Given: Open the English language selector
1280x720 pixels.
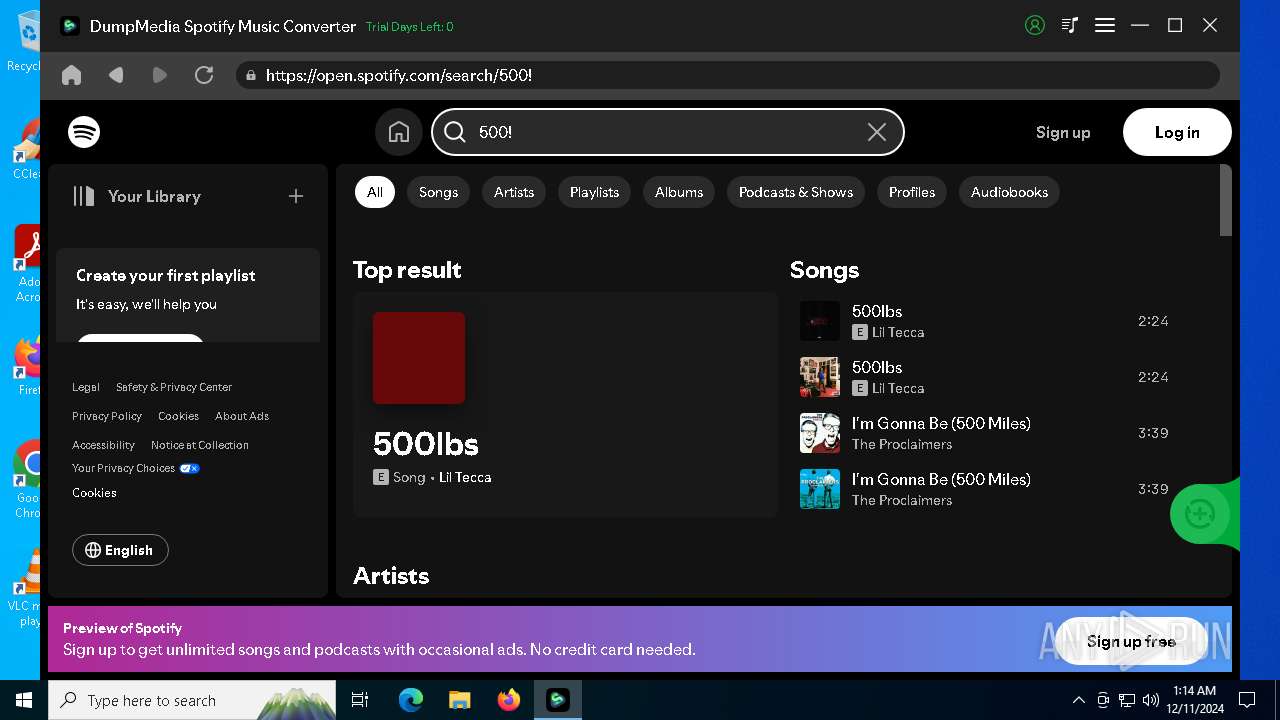Looking at the screenshot, I should [120, 550].
